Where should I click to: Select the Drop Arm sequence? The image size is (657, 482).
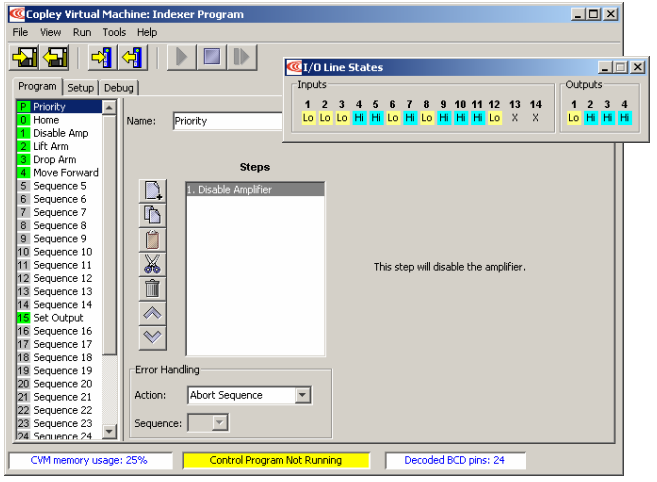point(59,159)
